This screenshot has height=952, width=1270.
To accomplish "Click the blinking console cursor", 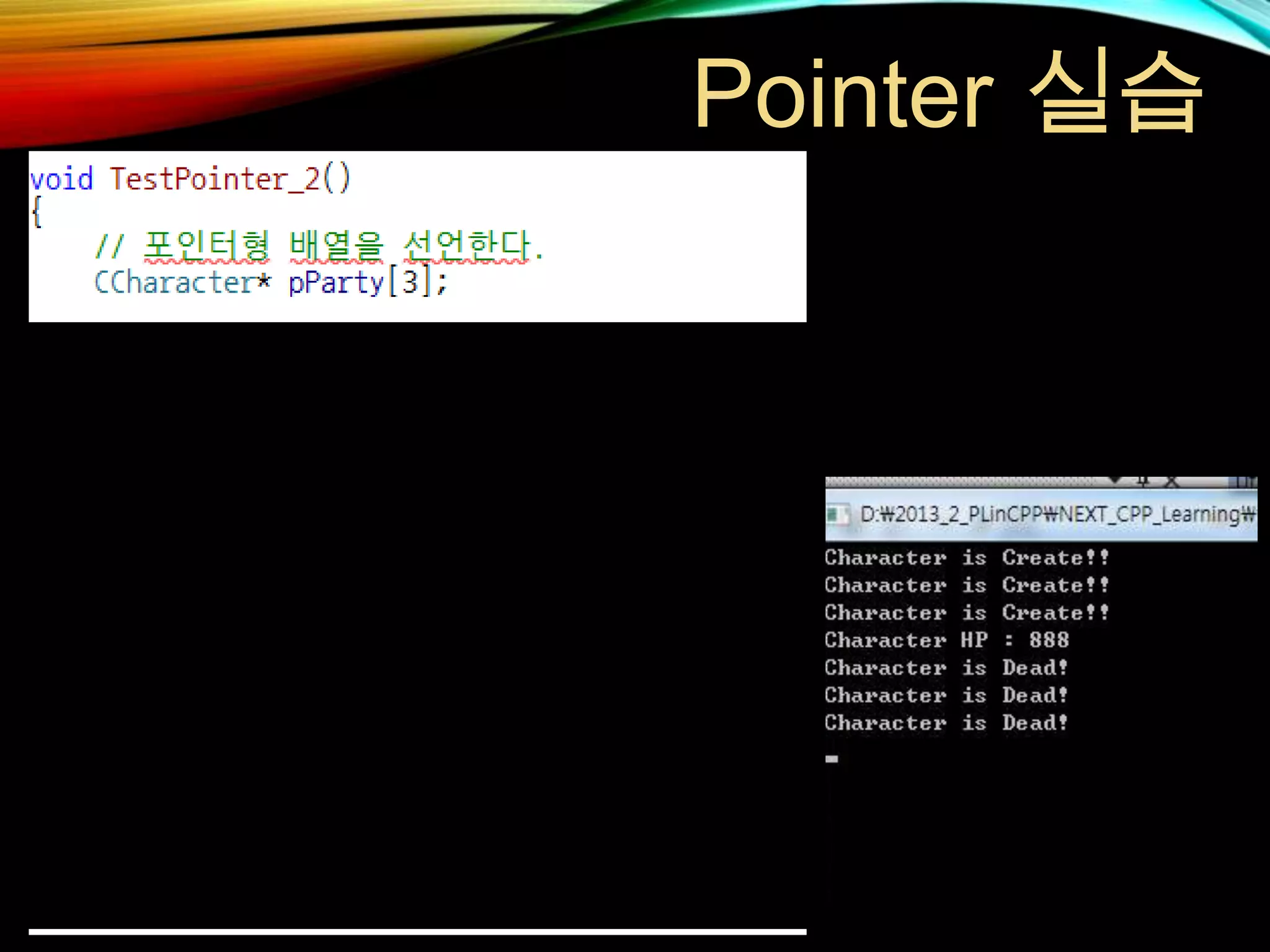I will 832,759.
